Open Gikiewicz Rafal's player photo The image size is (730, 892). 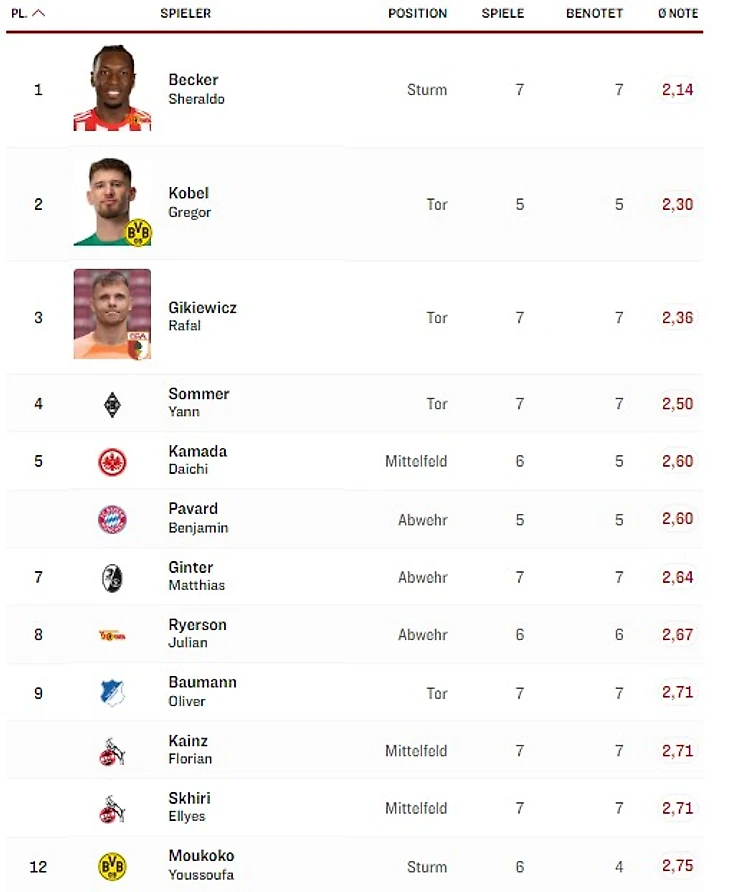click(x=112, y=314)
